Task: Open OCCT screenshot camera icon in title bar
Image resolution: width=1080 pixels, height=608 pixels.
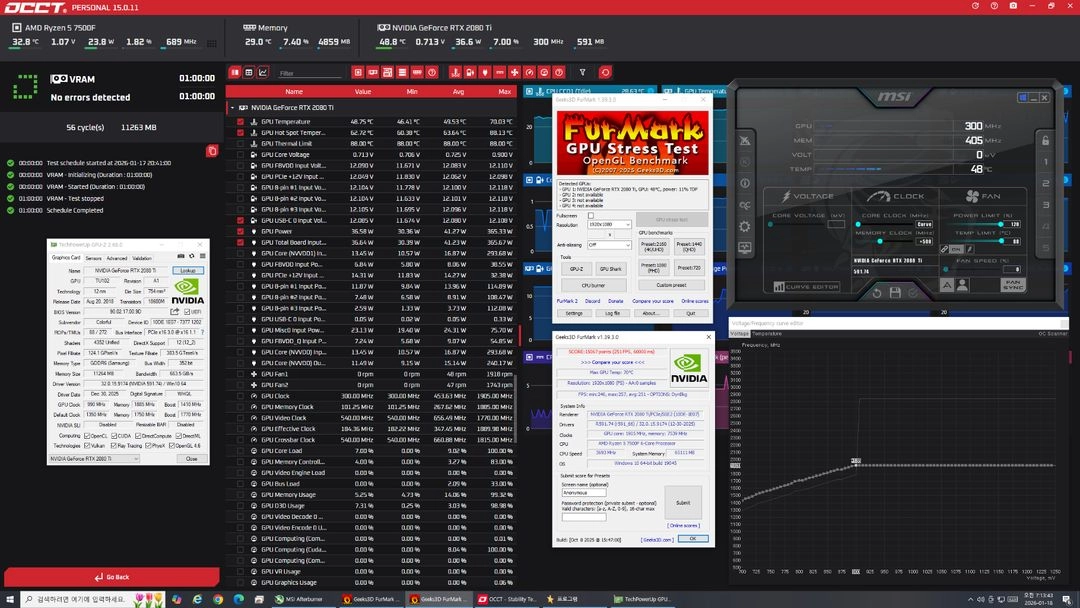Action: point(1012,6)
